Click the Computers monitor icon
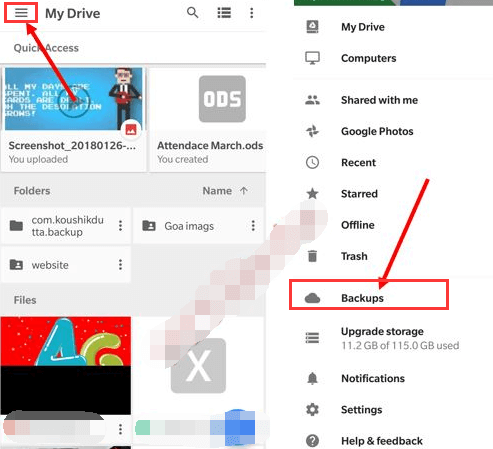The image size is (493, 449). tap(312, 58)
